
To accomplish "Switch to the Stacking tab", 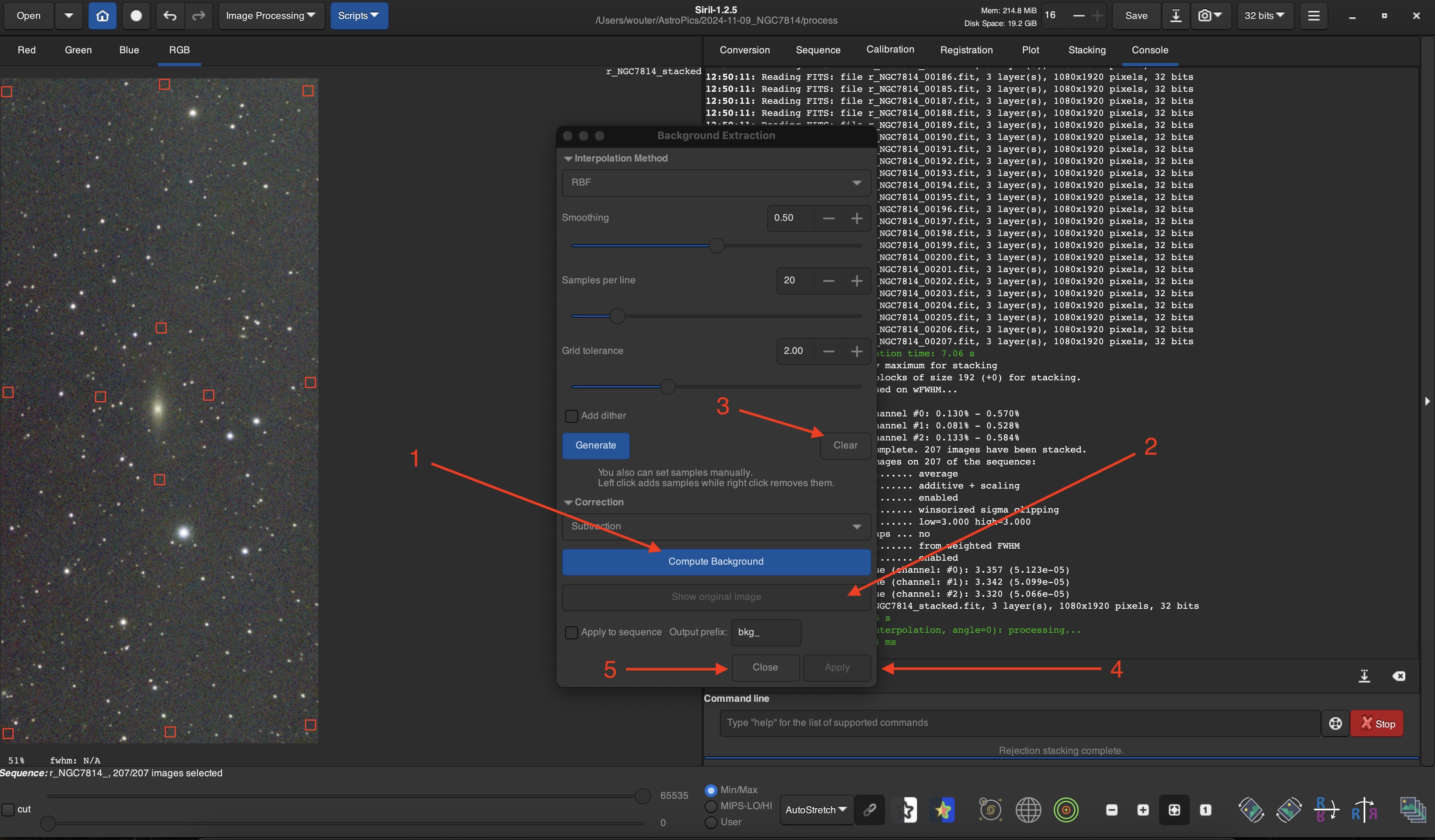I will tap(1087, 50).
